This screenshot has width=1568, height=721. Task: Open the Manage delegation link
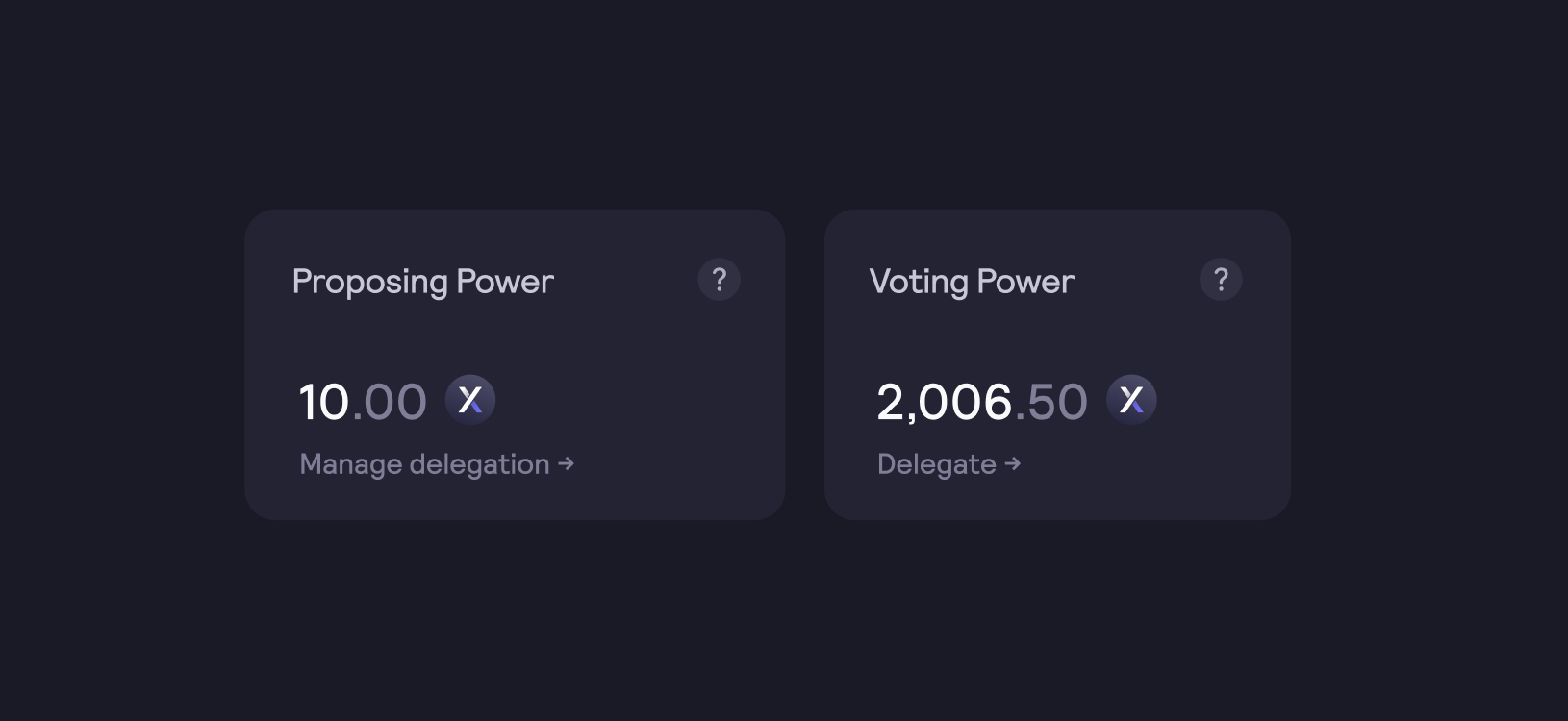tap(437, 464)
